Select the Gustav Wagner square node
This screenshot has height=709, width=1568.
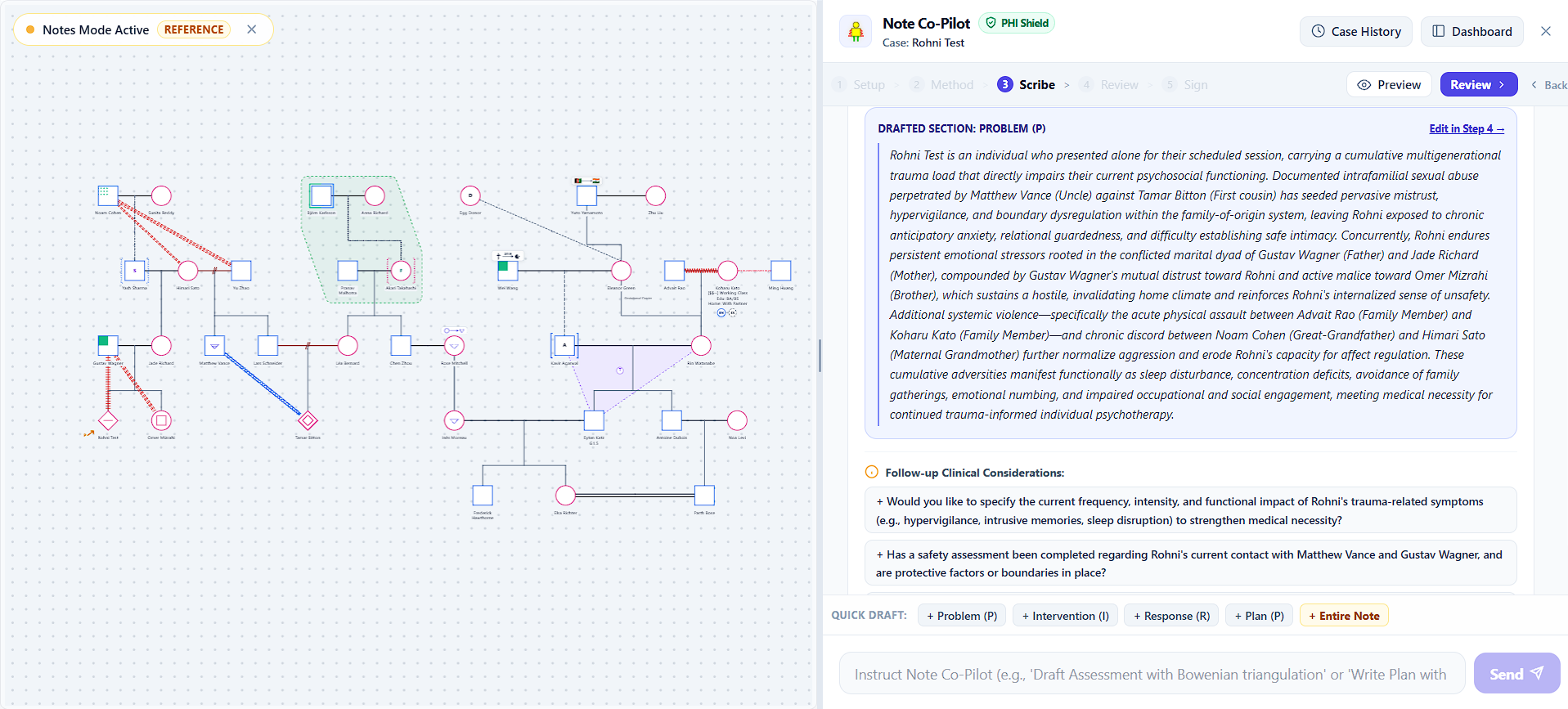coord(108,345)
